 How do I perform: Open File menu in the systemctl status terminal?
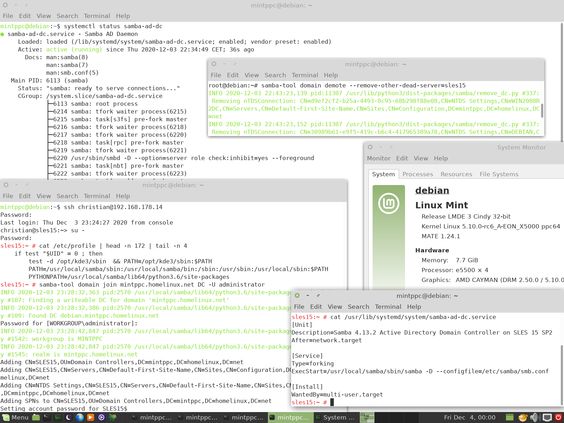(8, 16)
